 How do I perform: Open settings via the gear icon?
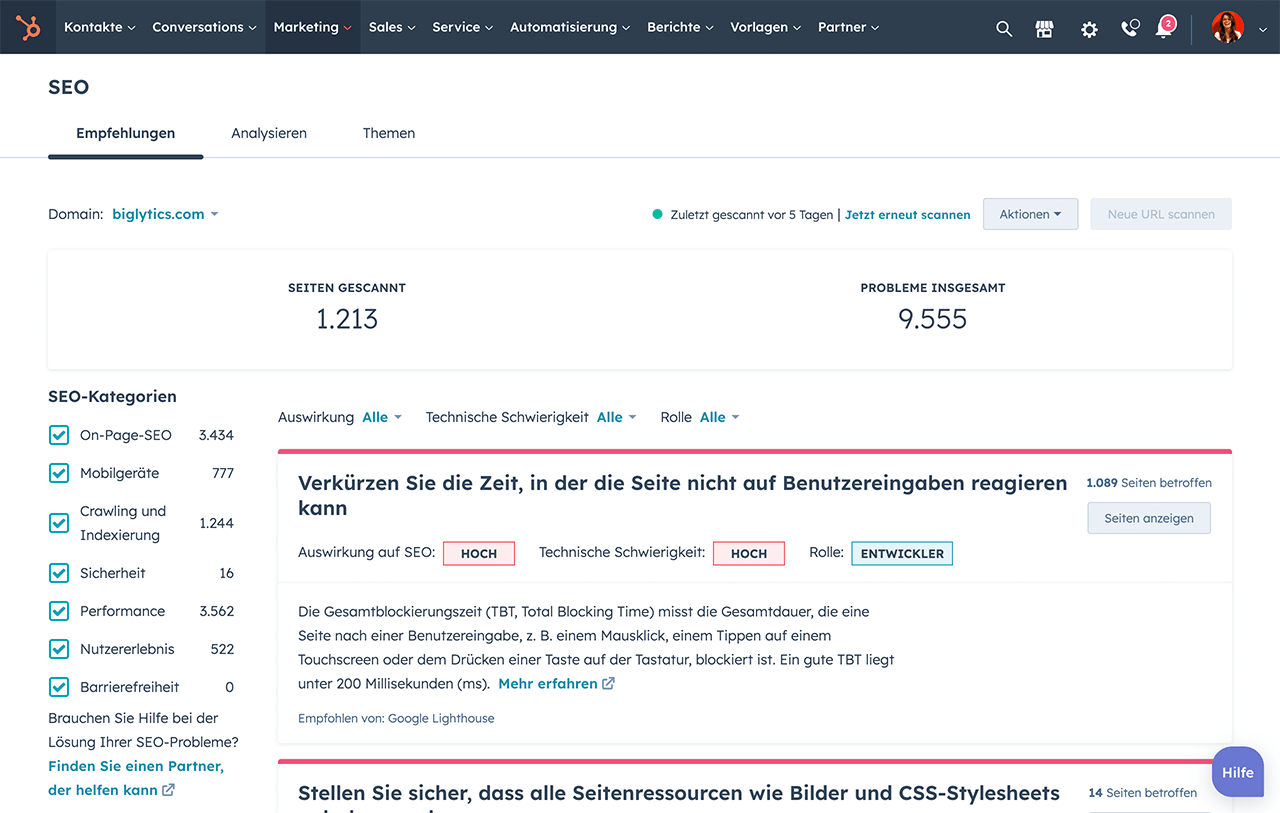pos(1088,28)
